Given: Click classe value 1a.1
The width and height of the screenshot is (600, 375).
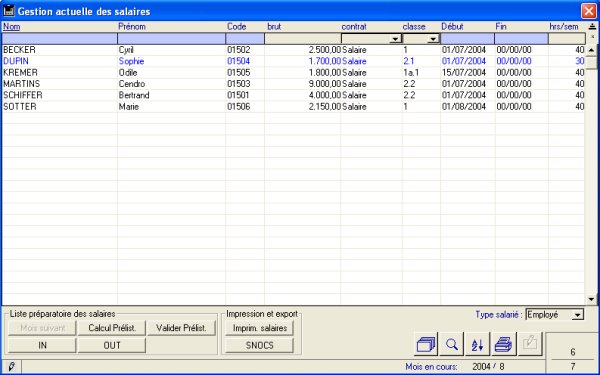Looking at the screenshot, I should (411, 72).
